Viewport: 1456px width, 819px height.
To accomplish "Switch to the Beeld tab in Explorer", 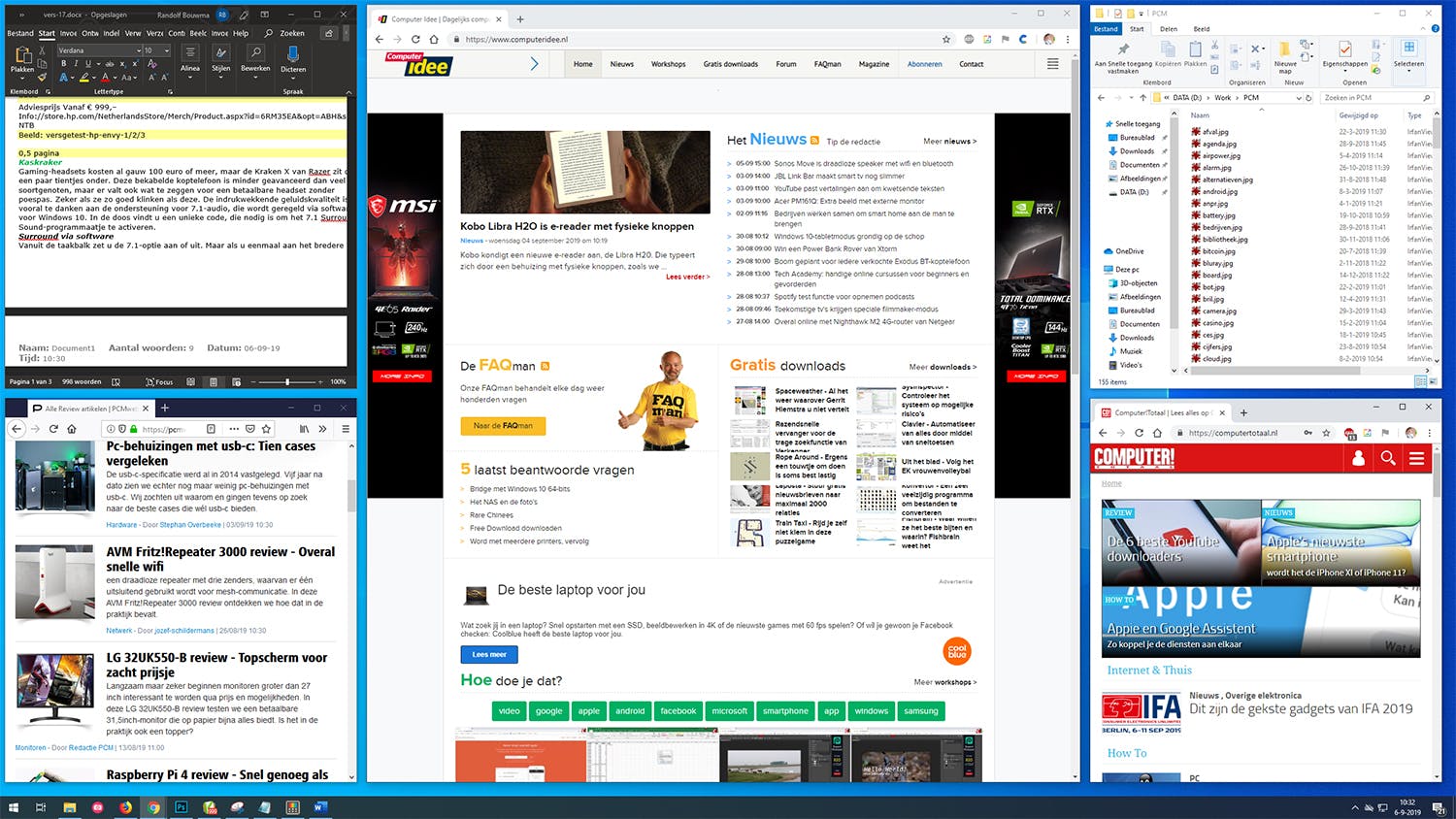I will click(1202, 29).
